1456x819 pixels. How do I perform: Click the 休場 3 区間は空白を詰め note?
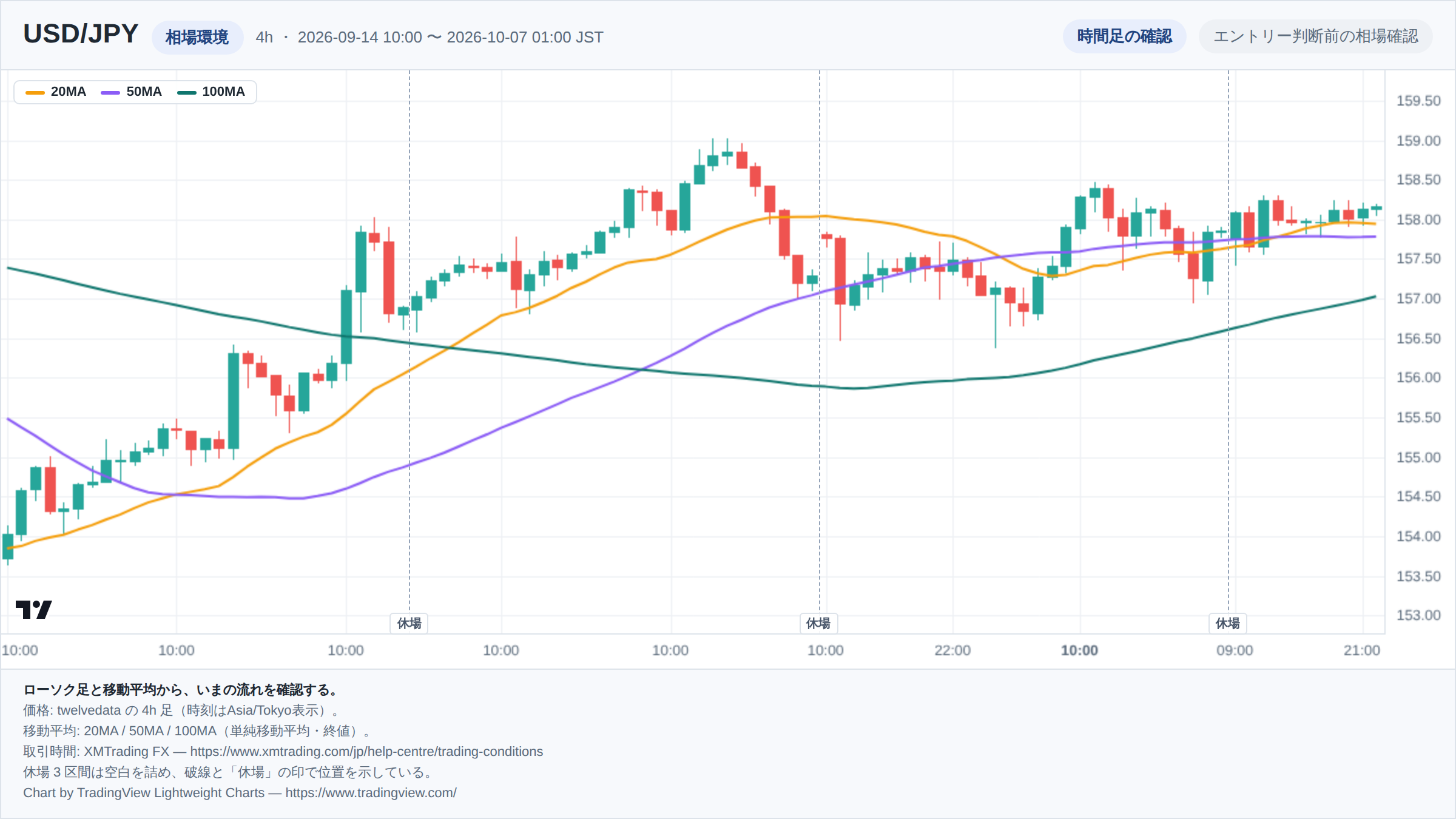(230, 772)
